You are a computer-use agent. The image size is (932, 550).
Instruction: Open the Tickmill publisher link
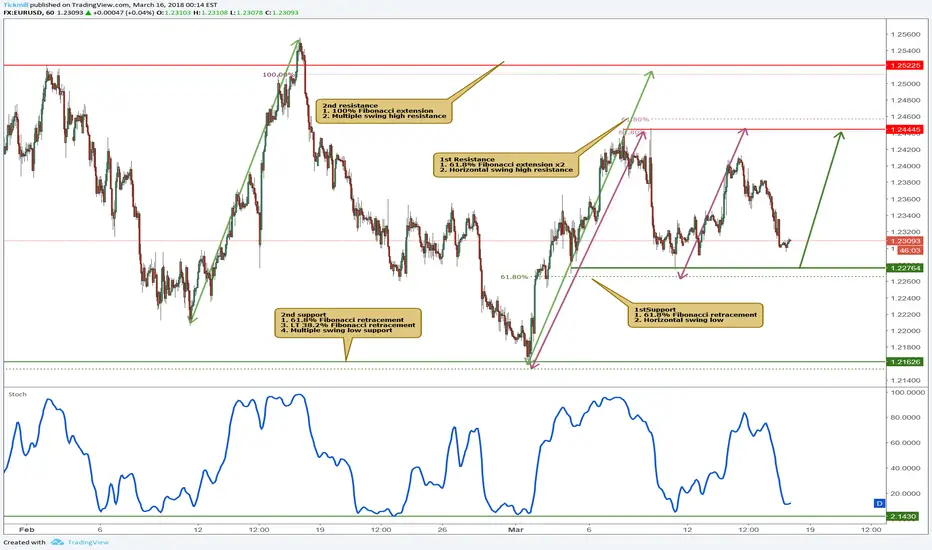point(15,5)
